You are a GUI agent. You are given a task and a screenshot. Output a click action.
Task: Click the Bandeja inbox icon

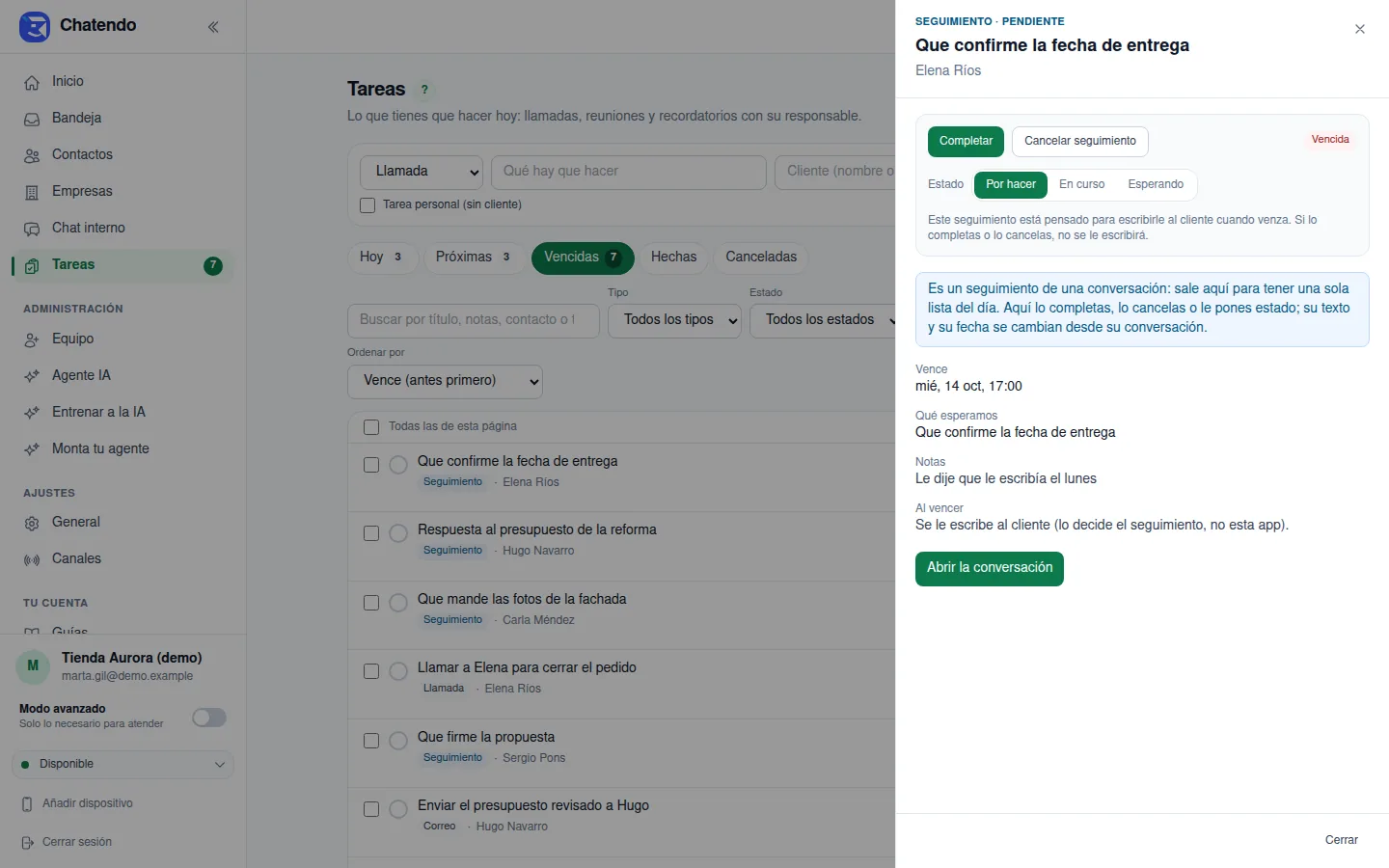(x=32, y=119)
